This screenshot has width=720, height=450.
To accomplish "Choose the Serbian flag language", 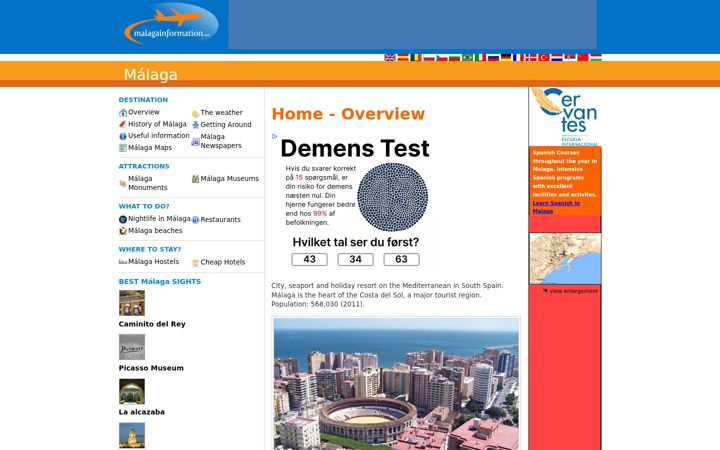I will (x=569, y=57).
